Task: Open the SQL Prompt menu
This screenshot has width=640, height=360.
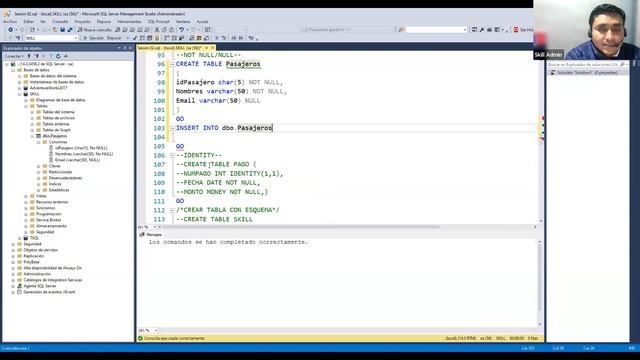Action: tap(158, 22)
